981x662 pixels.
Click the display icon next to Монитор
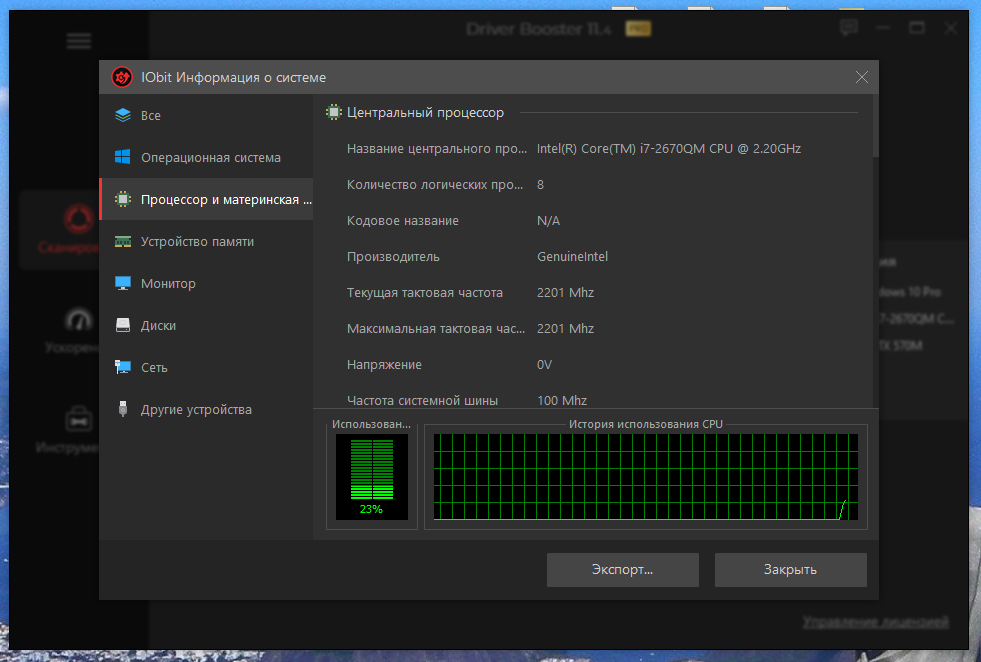pyautogui.click(x=123, y=283)
